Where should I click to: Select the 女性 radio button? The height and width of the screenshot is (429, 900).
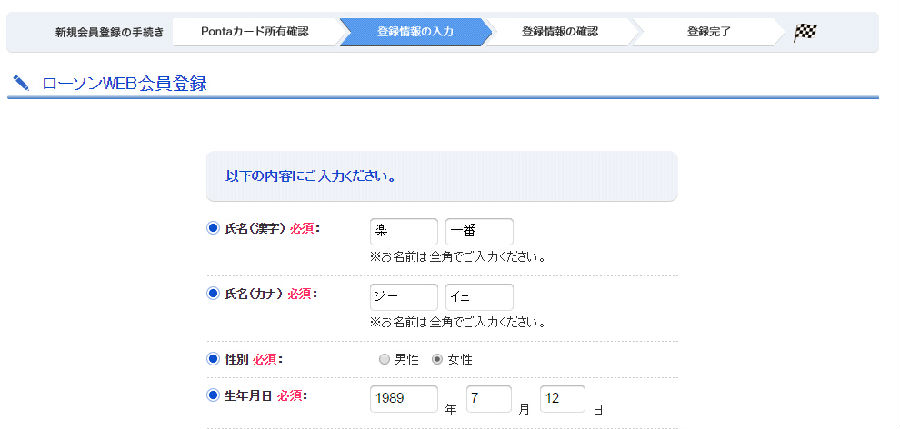click(437, 359)
